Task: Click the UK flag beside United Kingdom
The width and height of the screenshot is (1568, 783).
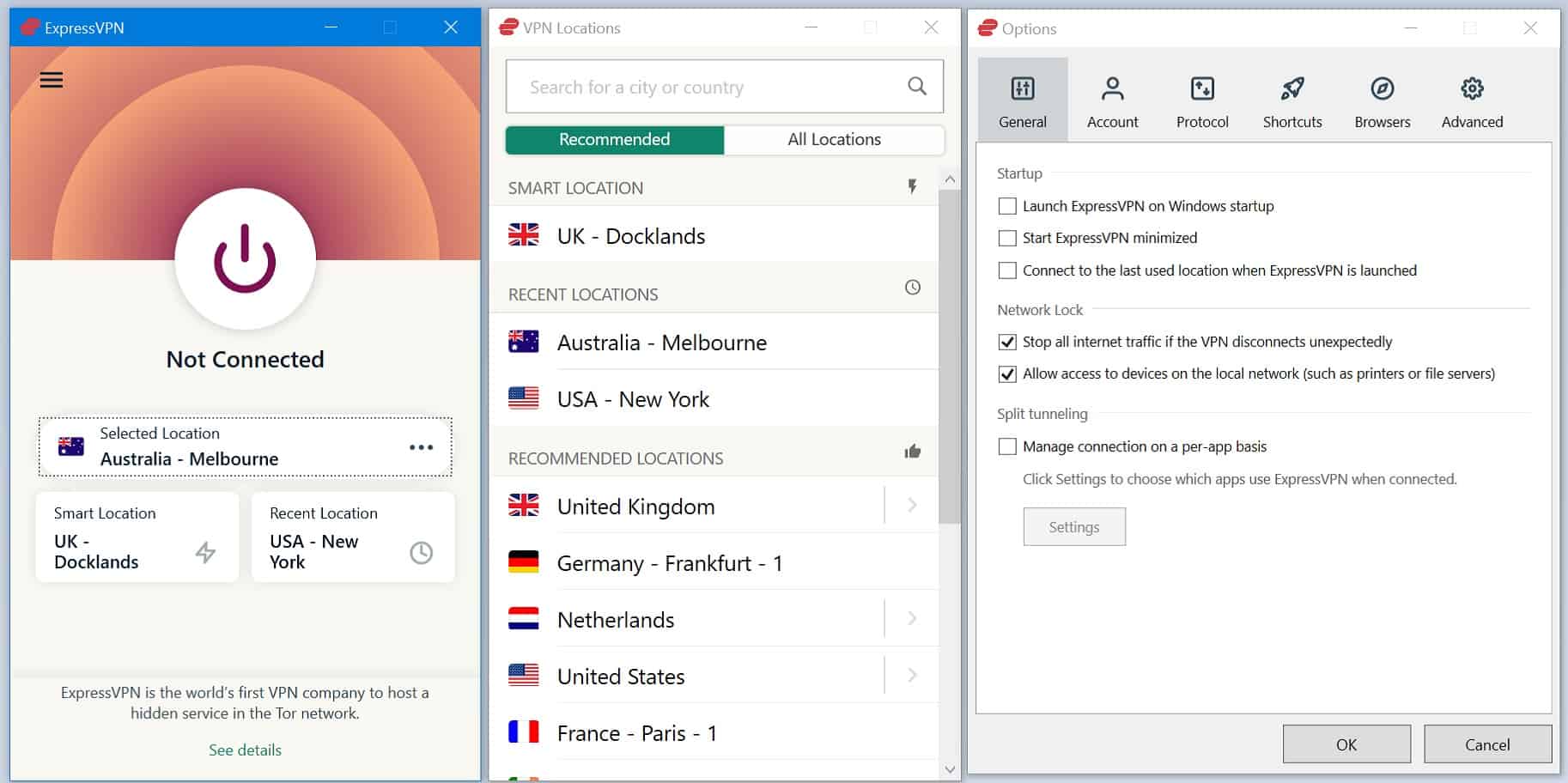Action: point(524,505)
